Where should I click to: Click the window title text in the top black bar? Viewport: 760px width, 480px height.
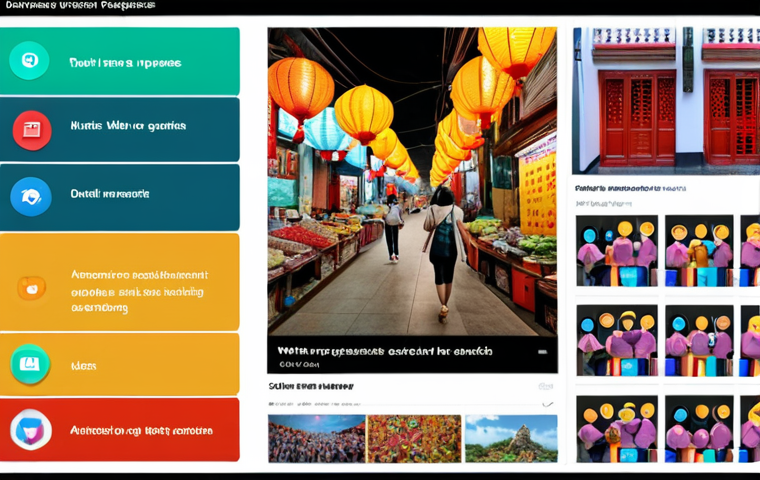(80, 5)
